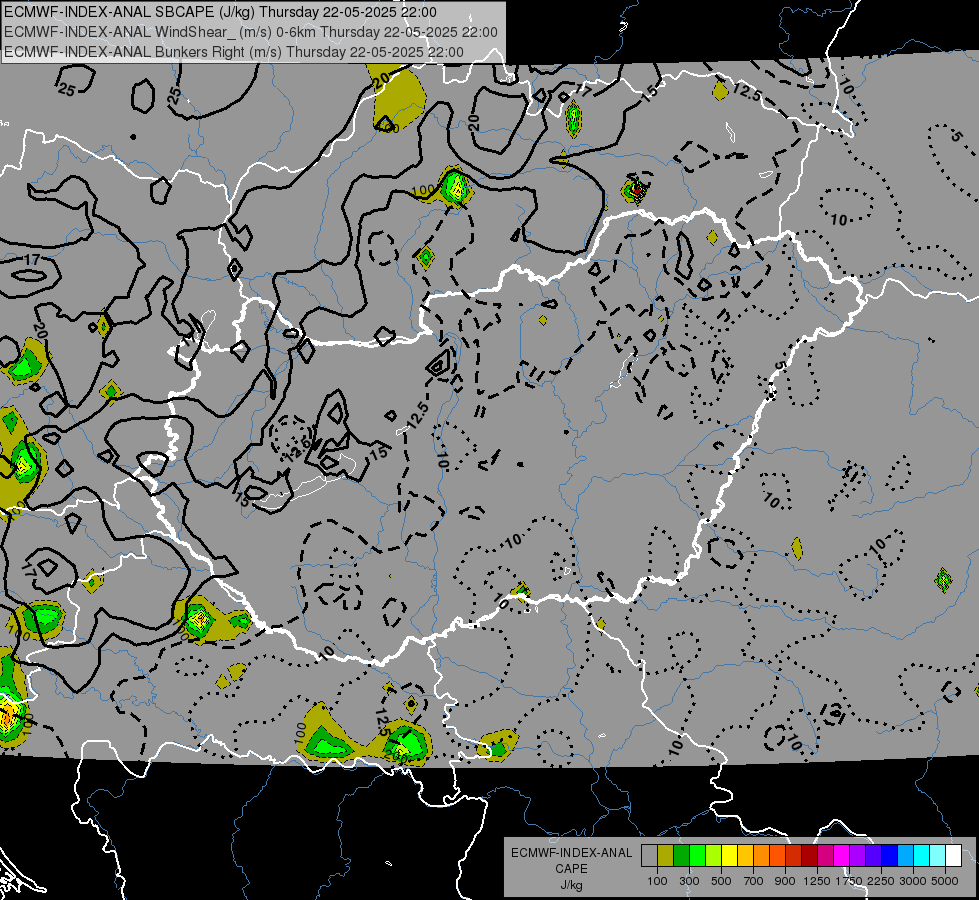Click the 1250 value under the legend
Viewport: 979px width, 900px height.
click(817, 881)
